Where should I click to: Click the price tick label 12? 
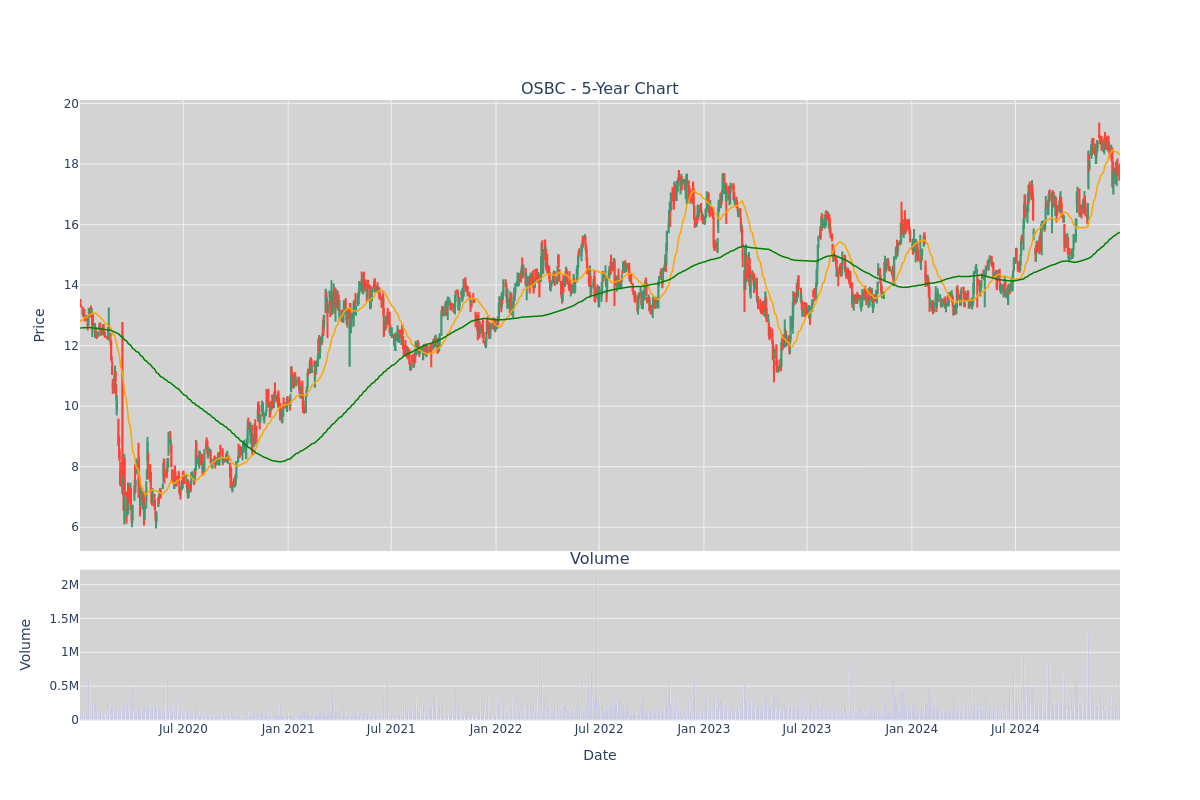[x=71, y=346]
